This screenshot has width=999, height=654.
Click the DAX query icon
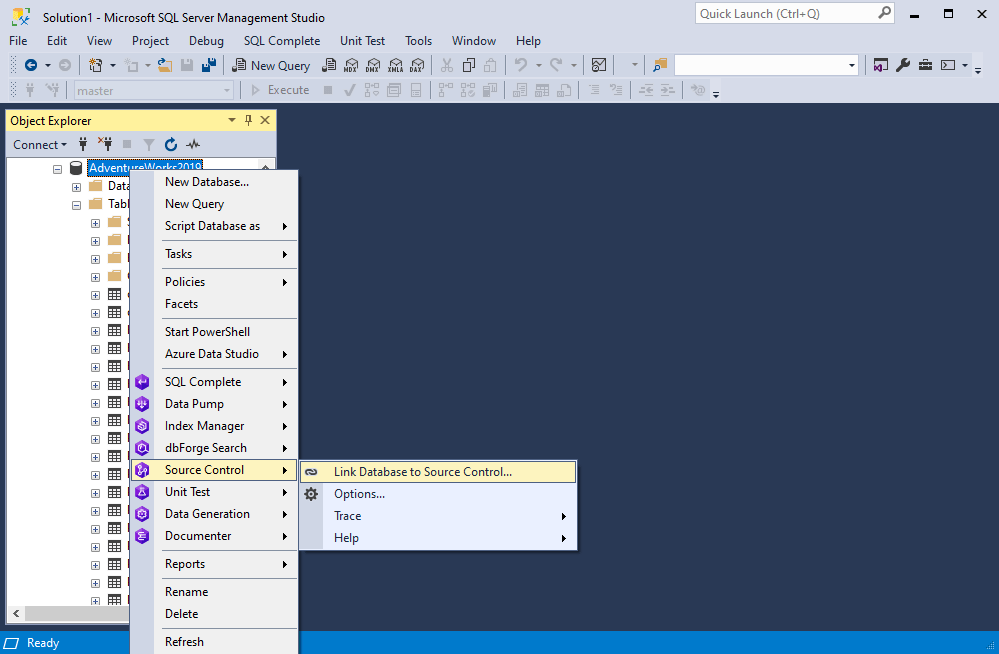tap(417, 65)
